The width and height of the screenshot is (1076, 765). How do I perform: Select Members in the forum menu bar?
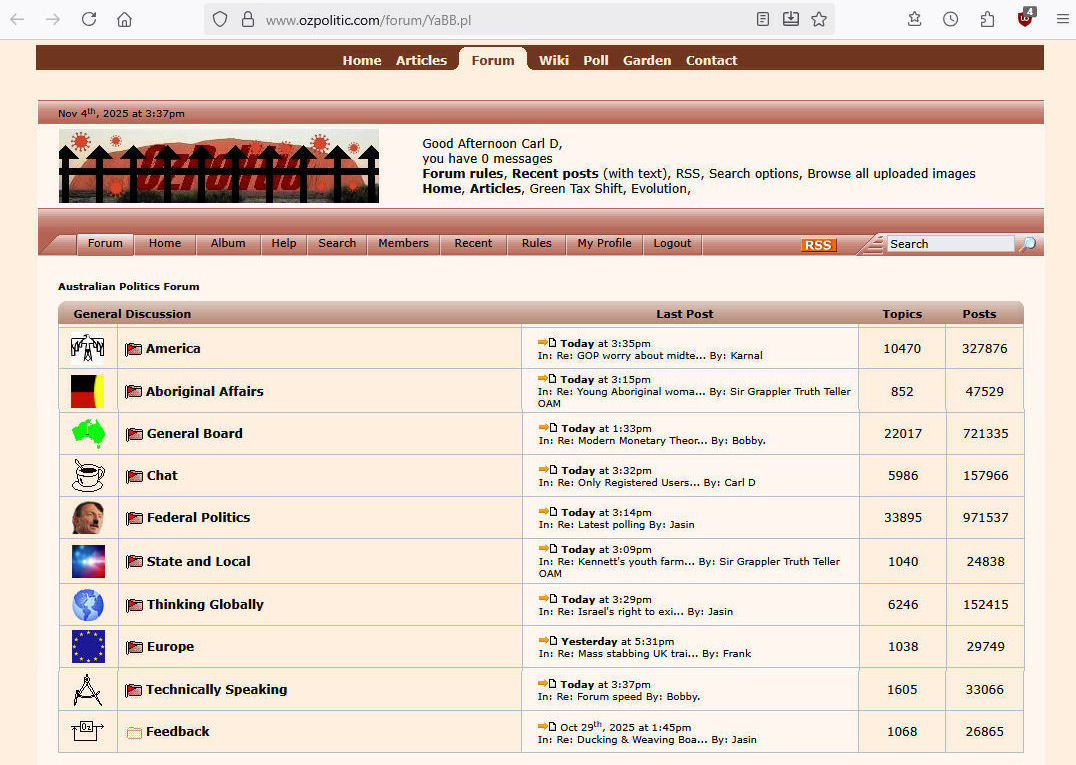point(403,243)
